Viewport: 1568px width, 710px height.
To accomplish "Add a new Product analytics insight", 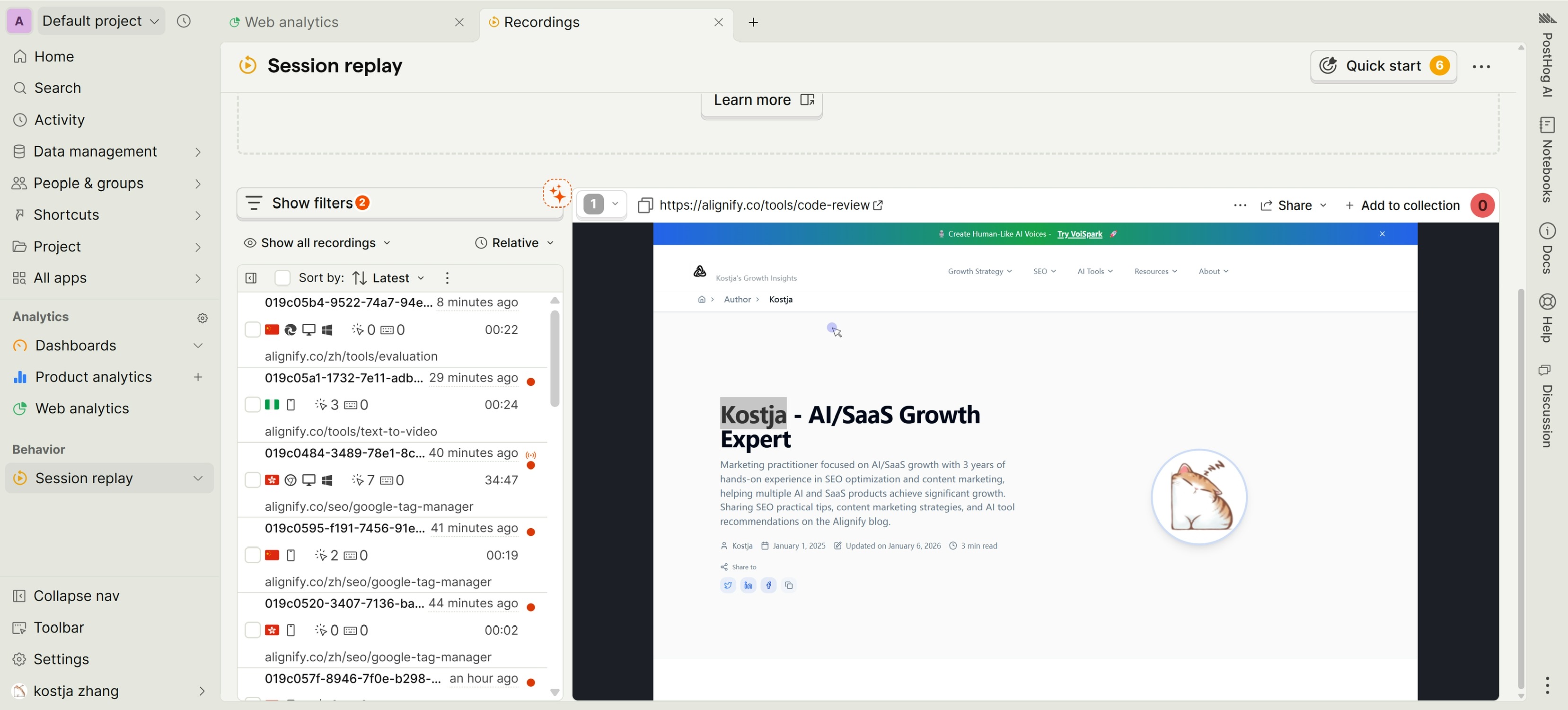I will [x=198, y=377].
